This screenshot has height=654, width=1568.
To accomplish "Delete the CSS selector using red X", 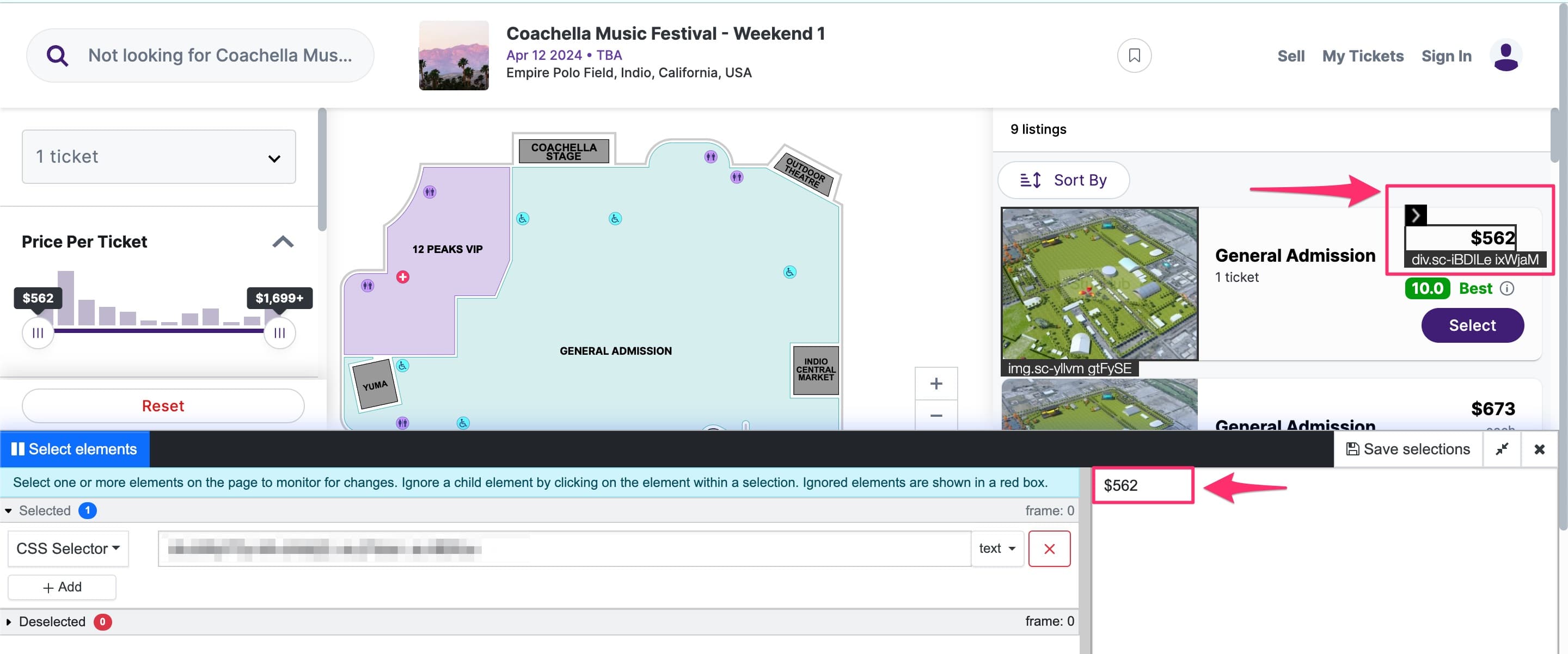I will pos(1049,548).
